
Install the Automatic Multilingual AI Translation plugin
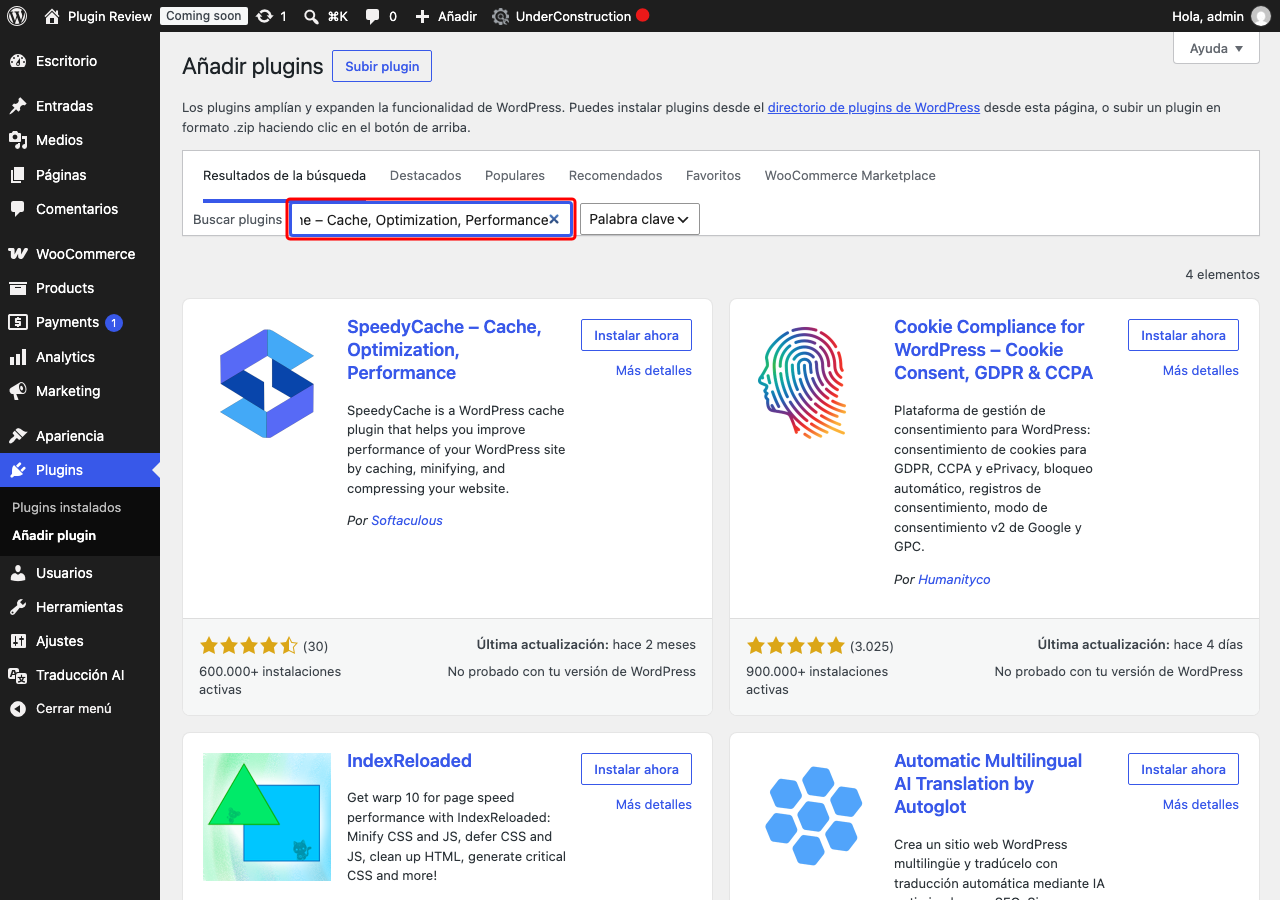(1183, 769)
